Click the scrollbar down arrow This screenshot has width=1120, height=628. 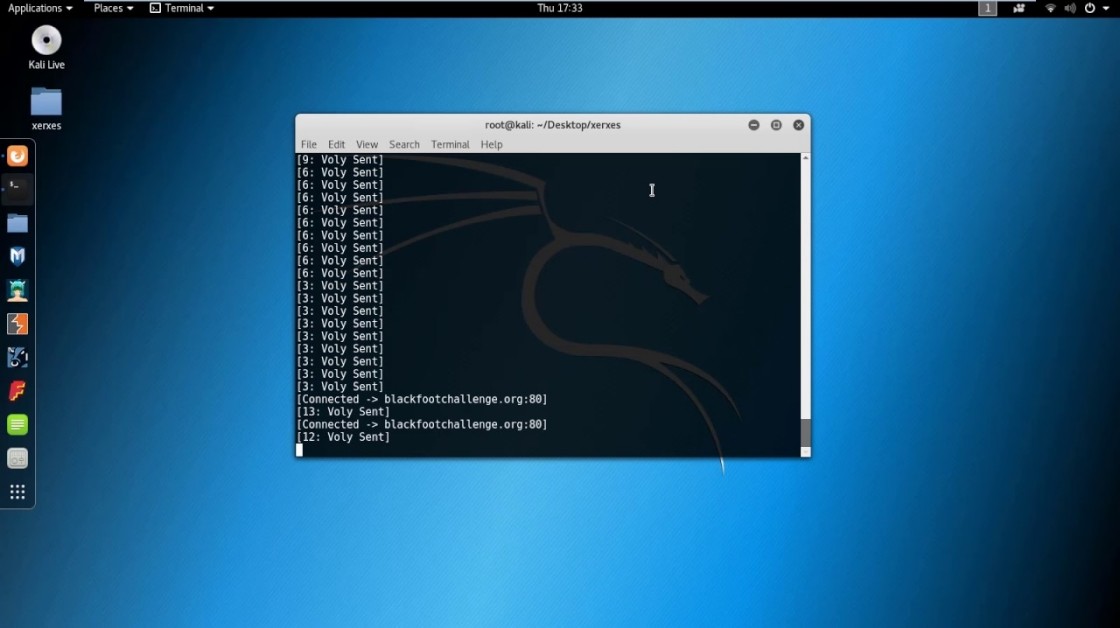click(806, 452)
